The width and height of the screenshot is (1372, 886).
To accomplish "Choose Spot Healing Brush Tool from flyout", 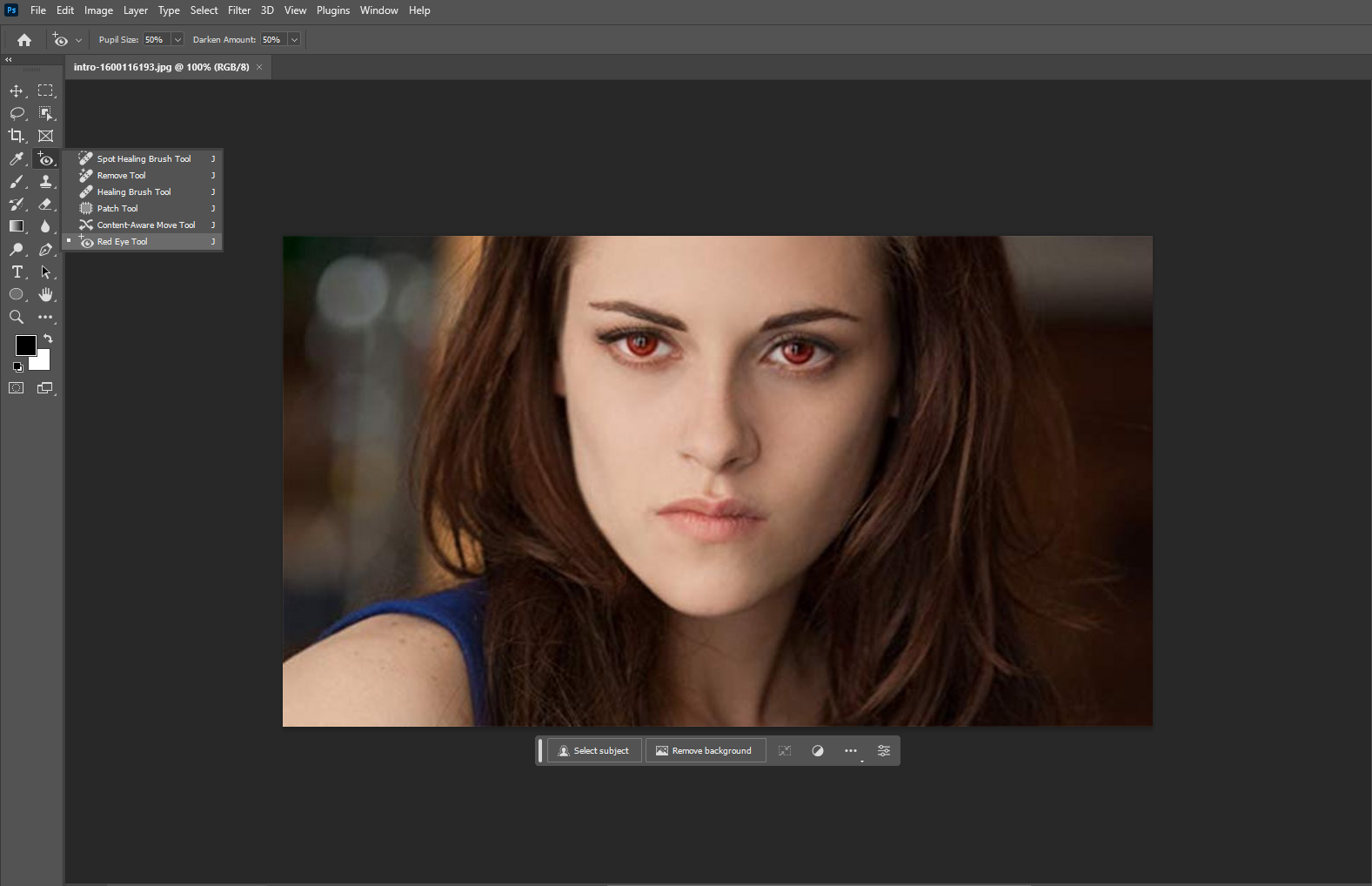I will coord(144,159).
